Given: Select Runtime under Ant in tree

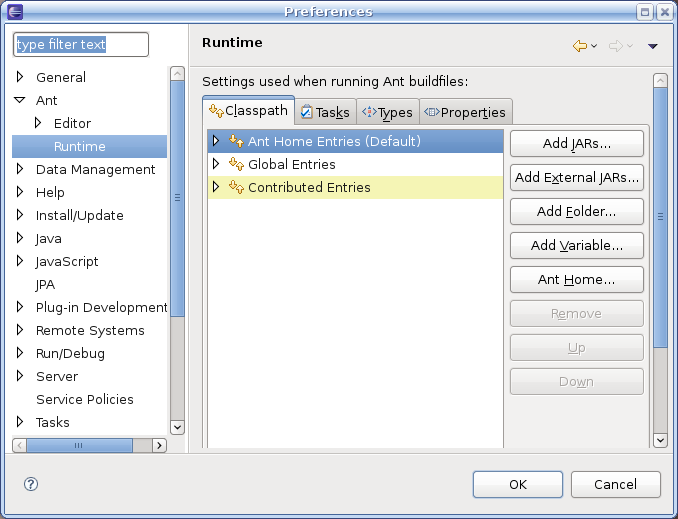Looking at the screenshot, I should point(90,146).
